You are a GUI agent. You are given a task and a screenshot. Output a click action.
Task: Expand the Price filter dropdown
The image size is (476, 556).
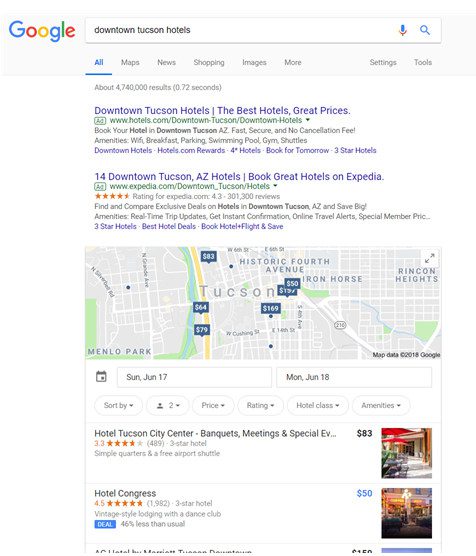(x=213, y=405)
